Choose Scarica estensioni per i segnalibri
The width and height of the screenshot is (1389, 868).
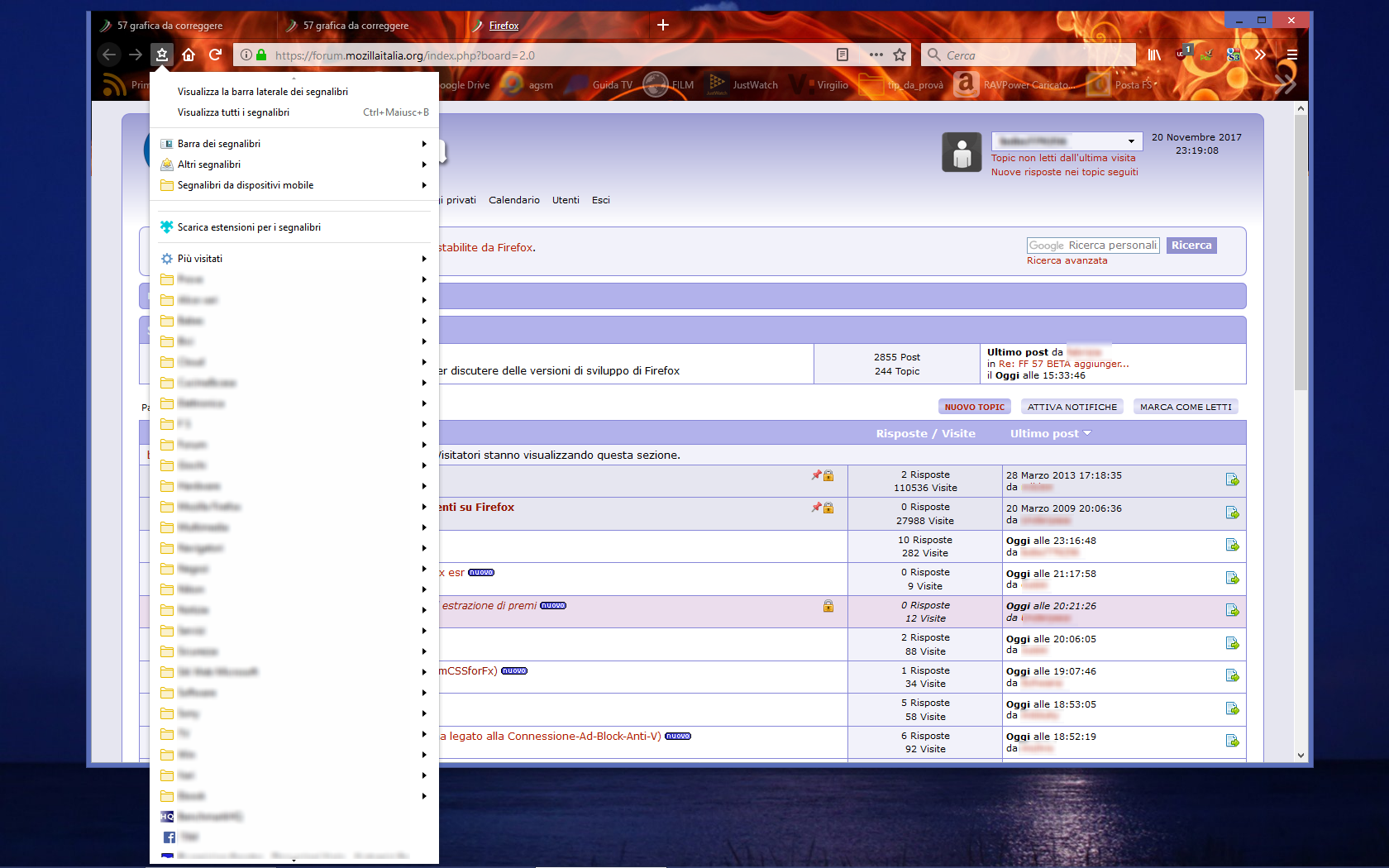[294, 227]
